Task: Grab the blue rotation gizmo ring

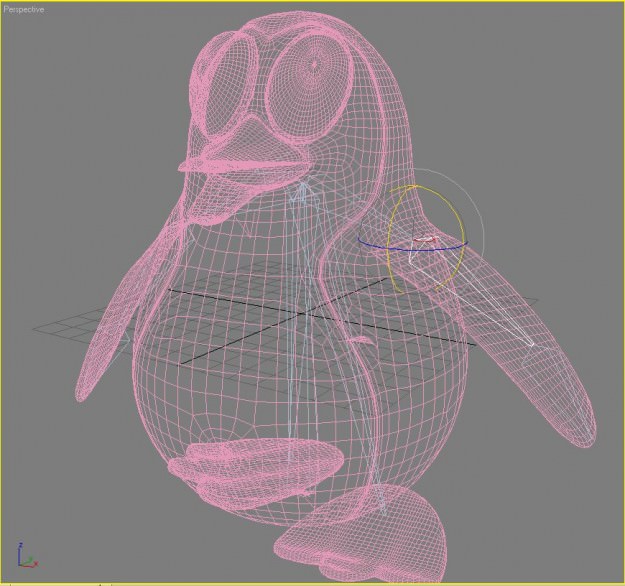Action: click(415, 250)
